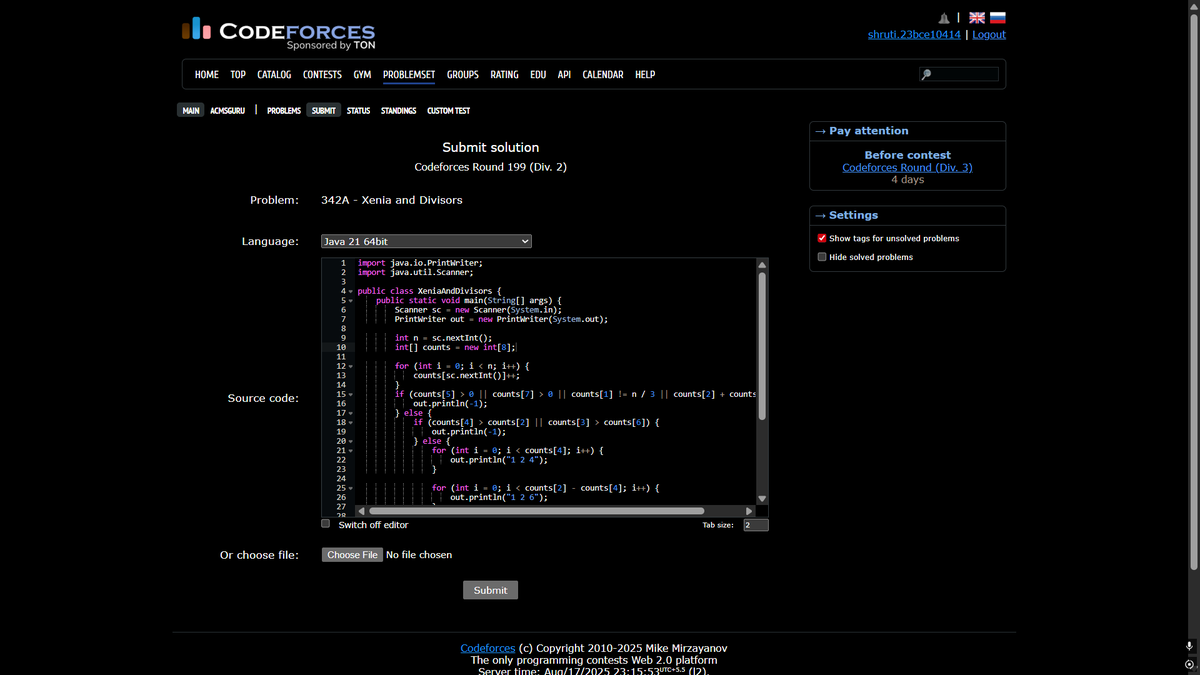Select the SUBMIT tab
The height and width of the screenshot is (675, 1200).
click(x=324, y=110)
